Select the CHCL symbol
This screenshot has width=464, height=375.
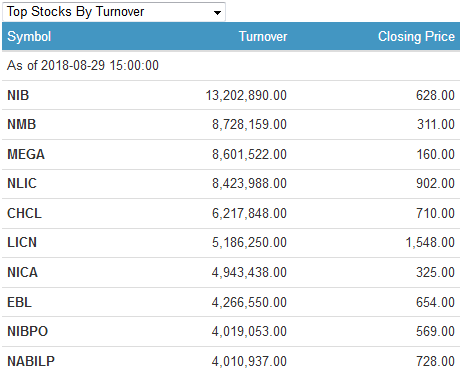(25, 213)
